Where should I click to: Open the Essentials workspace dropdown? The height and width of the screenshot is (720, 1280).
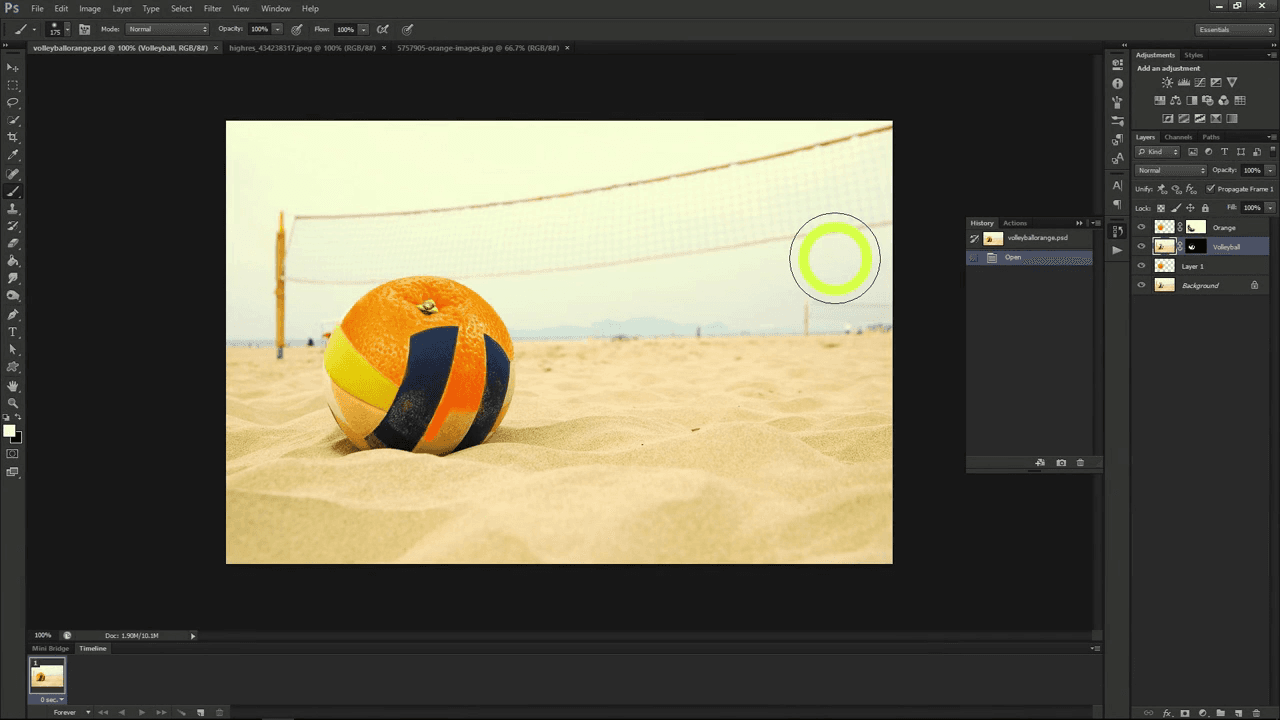(x=1236, y=30)
